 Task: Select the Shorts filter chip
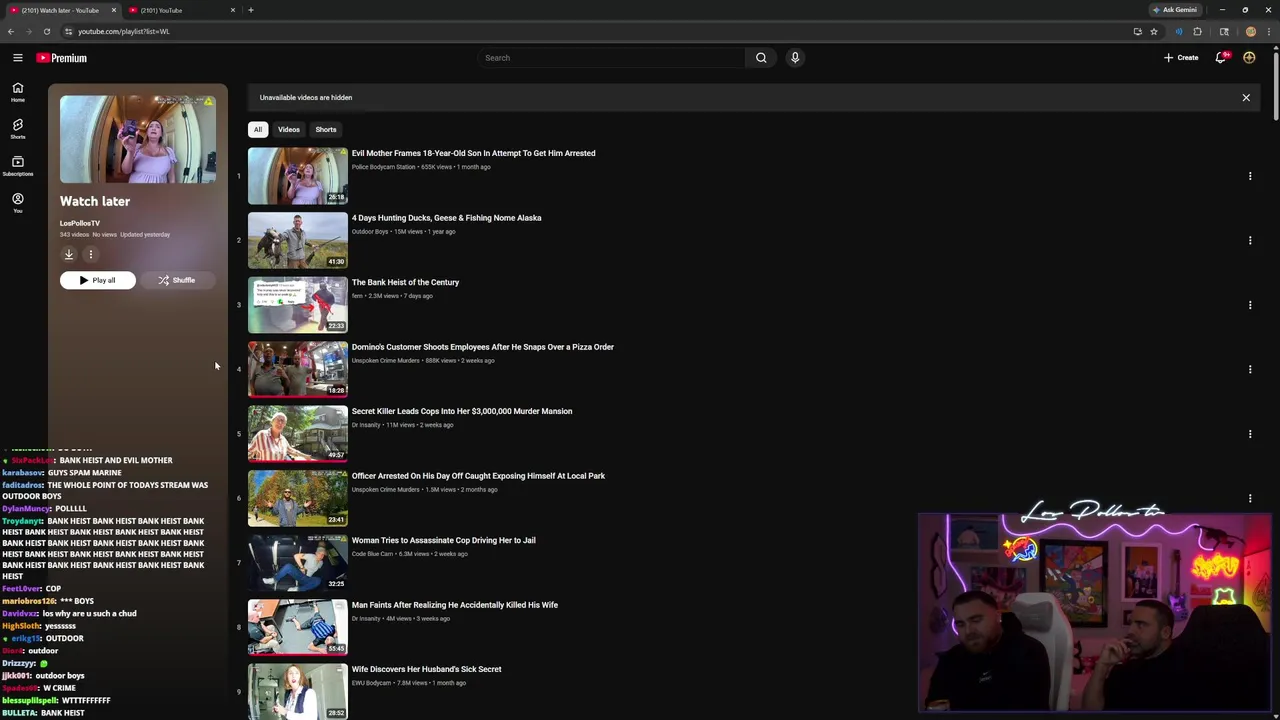click(x=326, y=129)
